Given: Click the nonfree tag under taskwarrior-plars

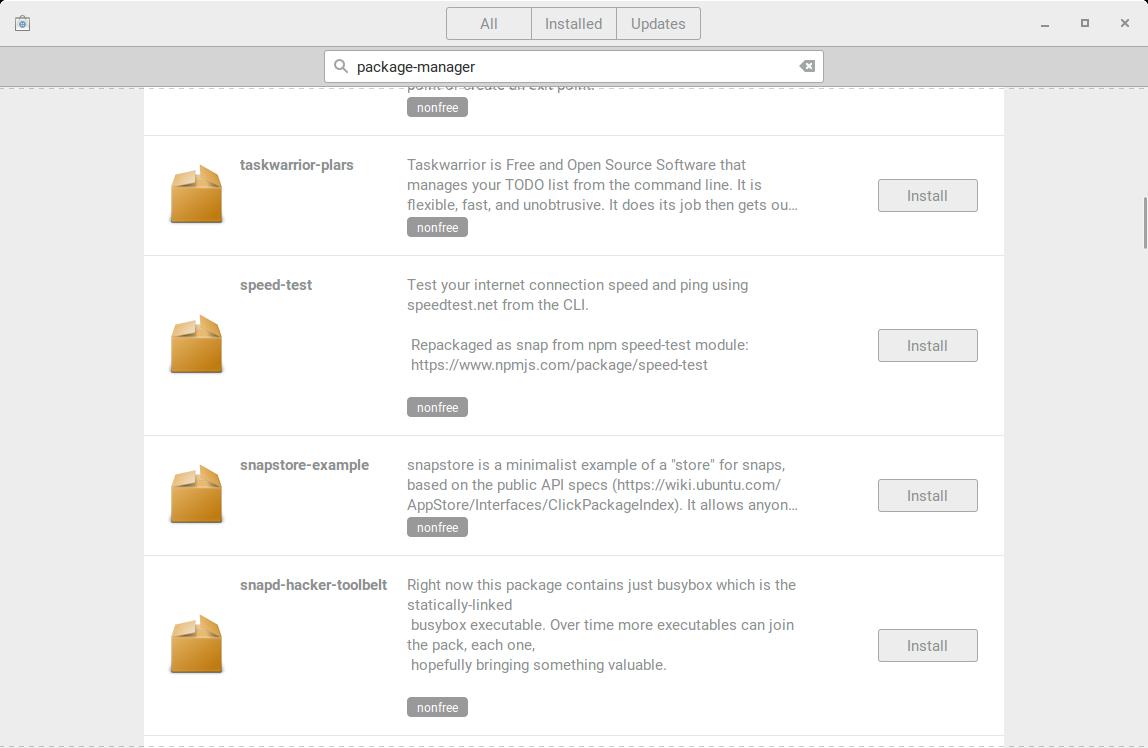Looking at the screenshot, I should pos(437,228).
